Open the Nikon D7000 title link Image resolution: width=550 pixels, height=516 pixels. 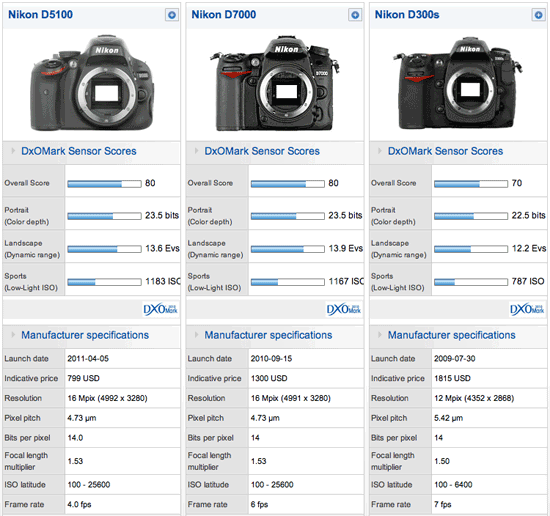[x=223, y=15]
